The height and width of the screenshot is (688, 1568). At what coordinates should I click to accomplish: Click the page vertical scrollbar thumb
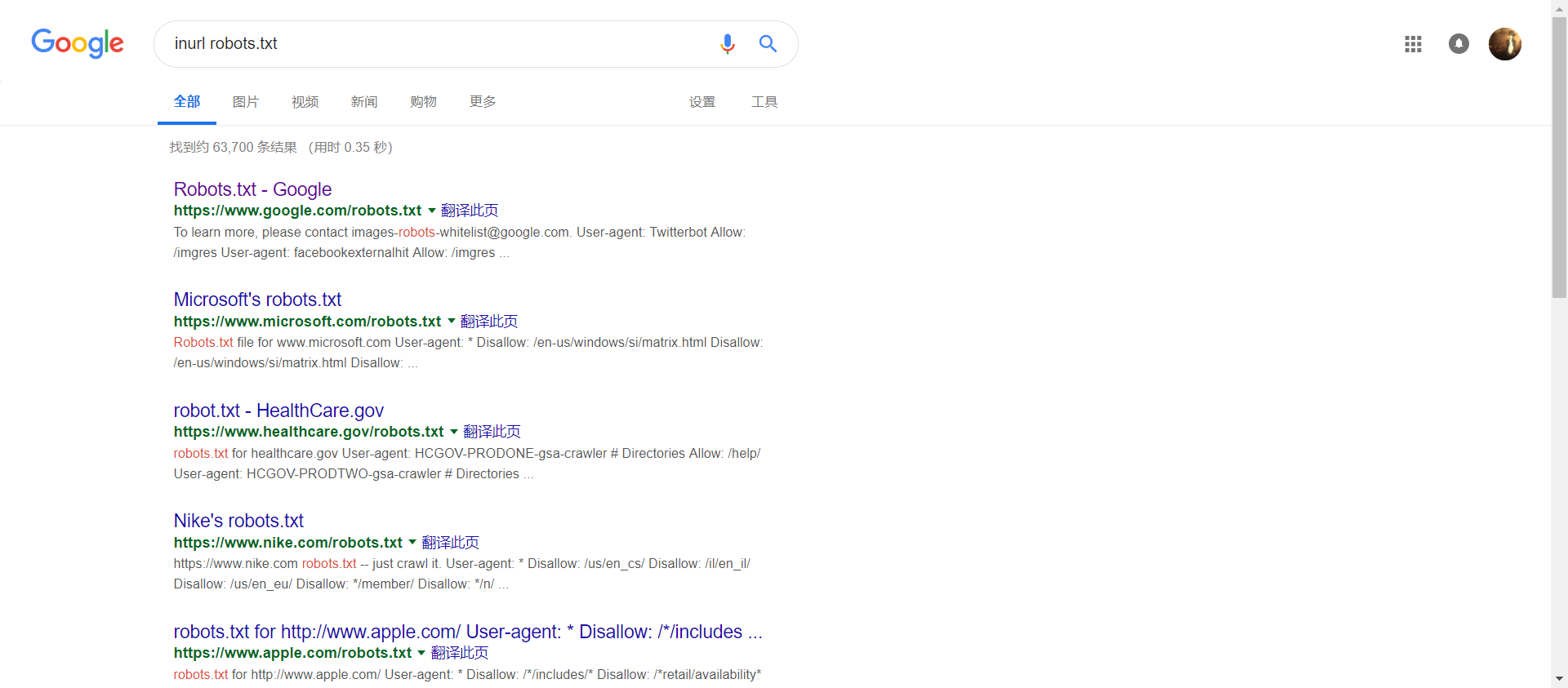point(1559,158)
